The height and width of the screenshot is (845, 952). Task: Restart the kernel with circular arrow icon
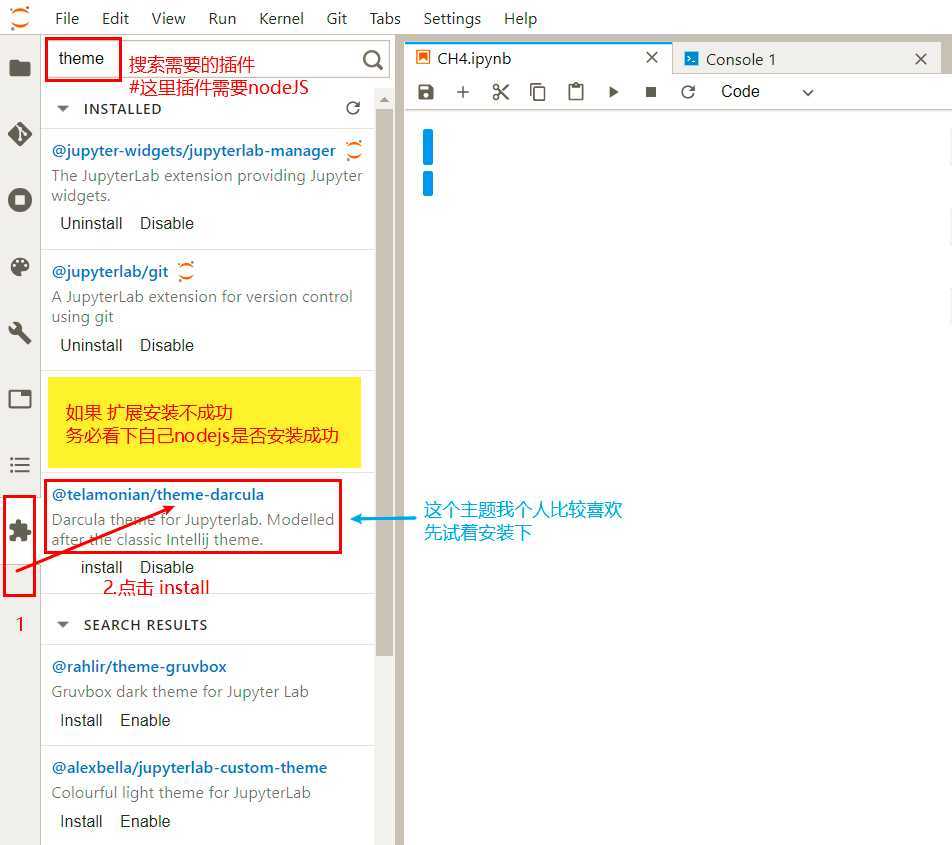[x=688, y=92]
